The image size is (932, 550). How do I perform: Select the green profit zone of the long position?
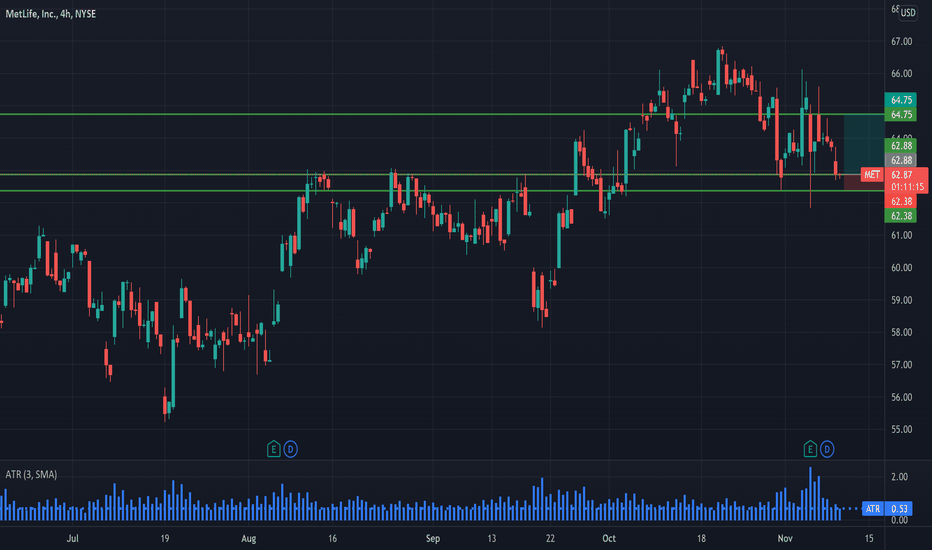tap(864, 144)
